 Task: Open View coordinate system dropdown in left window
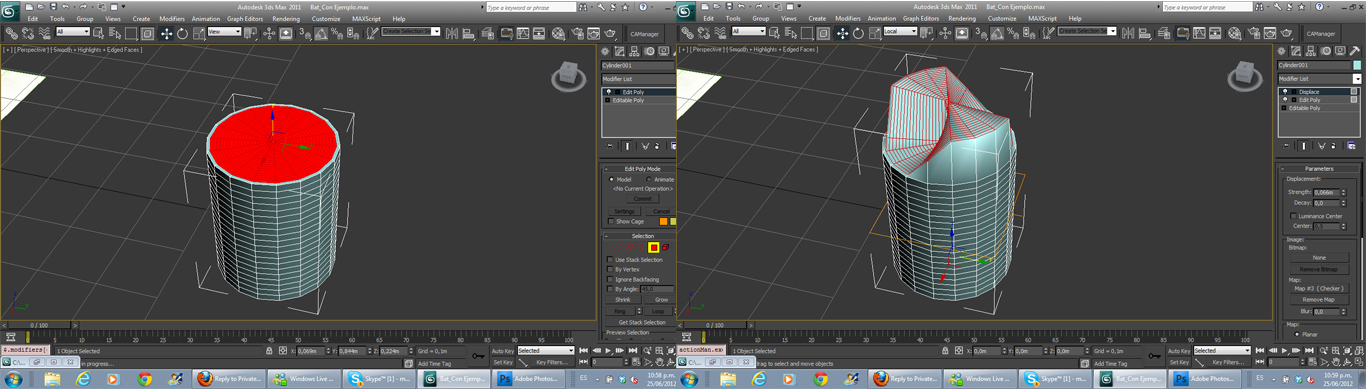click(x=224, y=32)
